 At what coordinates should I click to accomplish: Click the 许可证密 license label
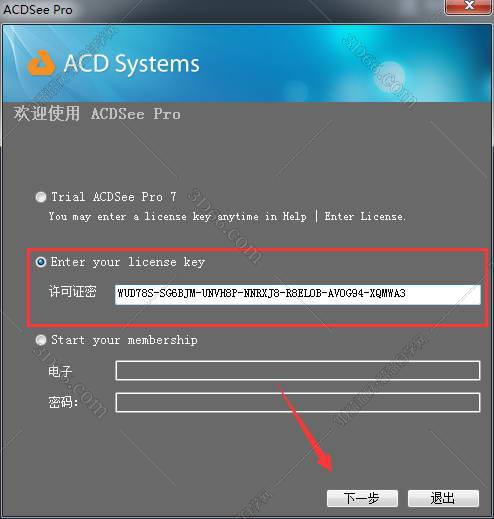click(x=73, y=292)
